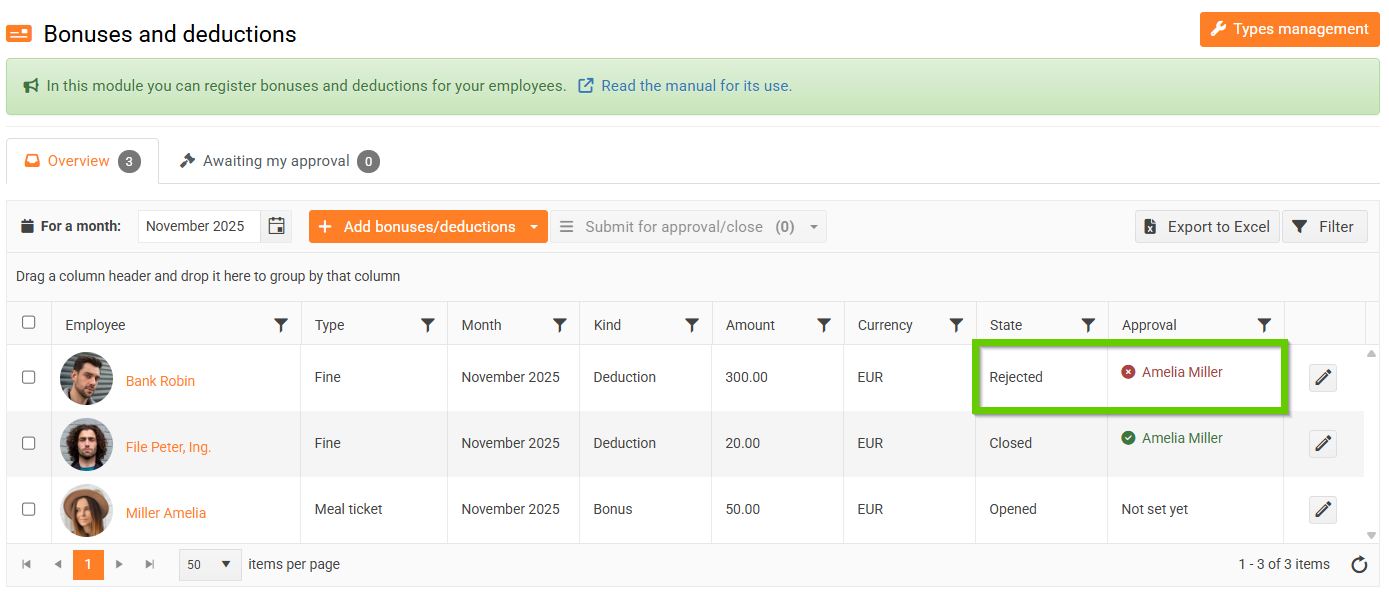Open the items per page dropdown
Image resolution: width=1389 pixels, height=592 pixels.
[211, 564]
